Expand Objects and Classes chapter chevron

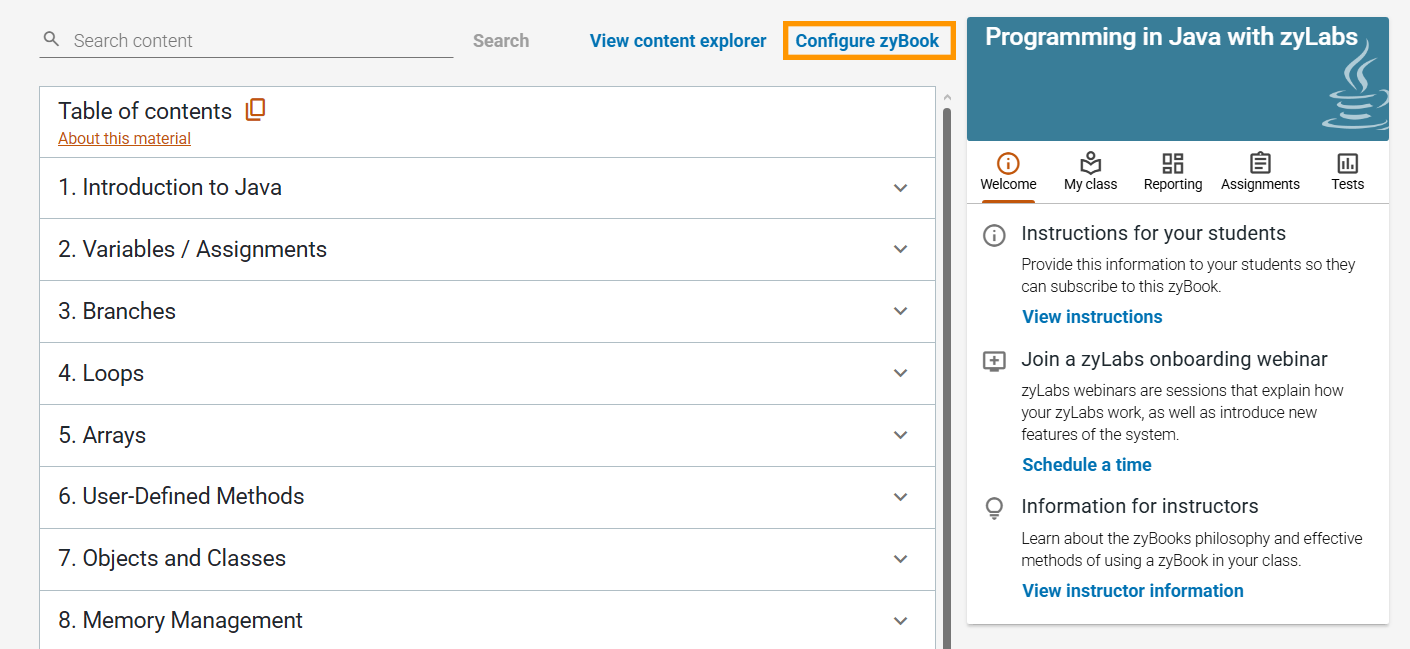pos(900,559)
